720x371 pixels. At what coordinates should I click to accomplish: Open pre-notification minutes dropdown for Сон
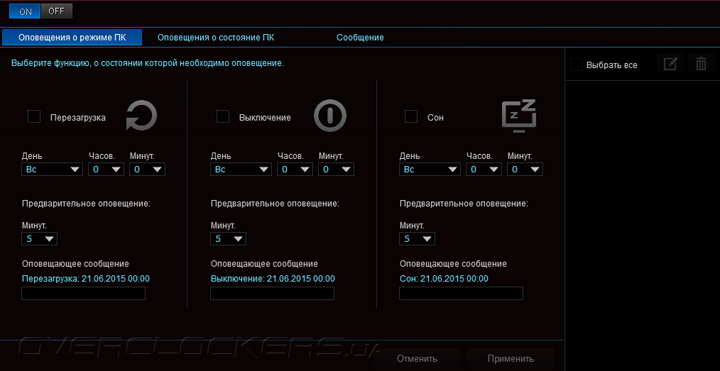(x=417, y=239)
